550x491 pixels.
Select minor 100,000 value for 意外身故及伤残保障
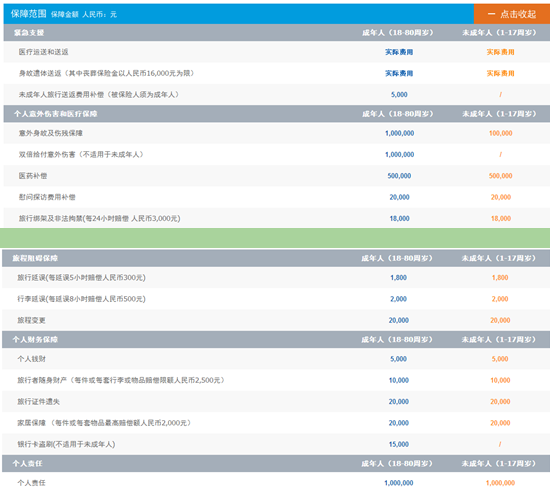501,133
